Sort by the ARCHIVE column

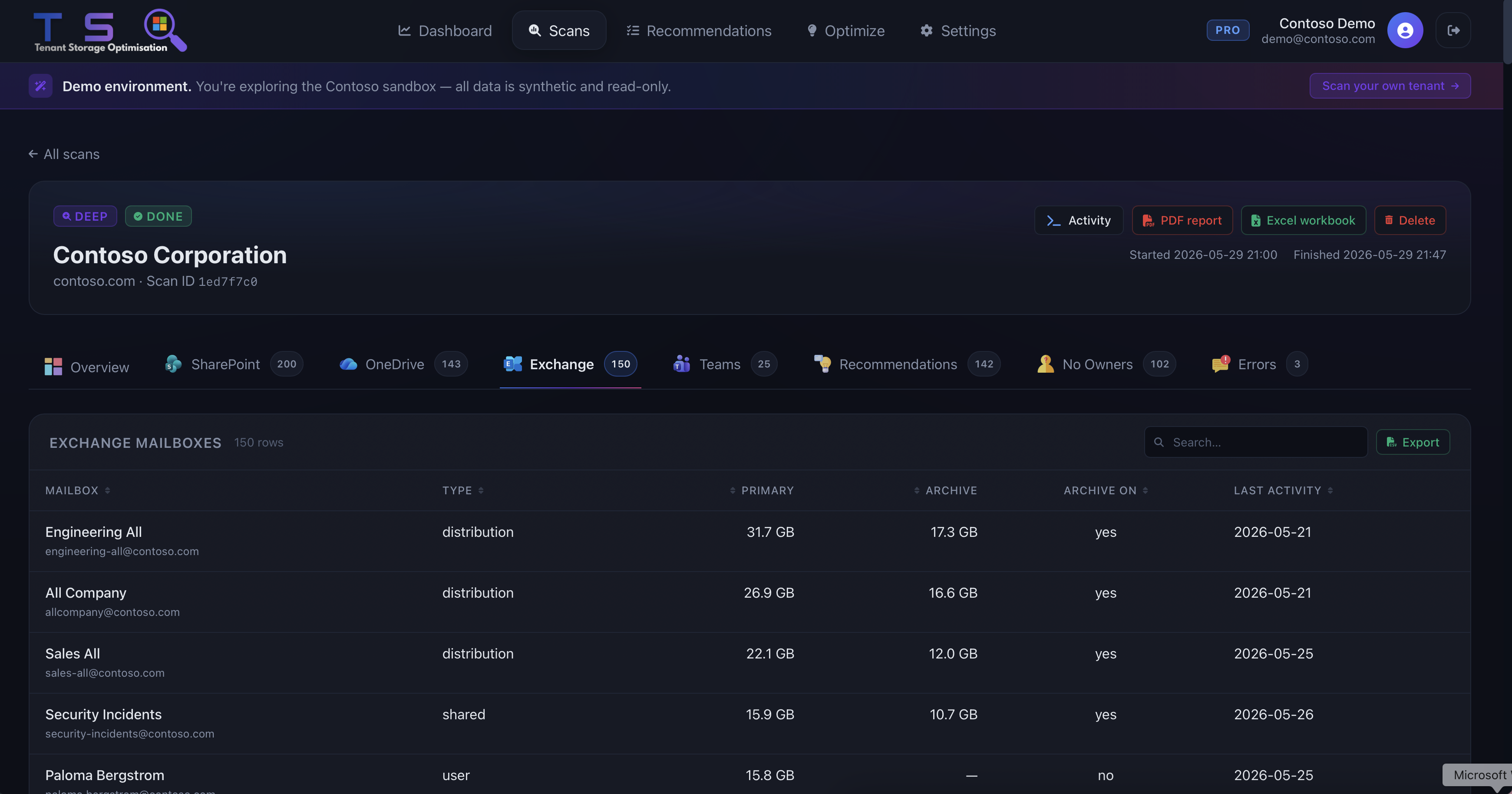945,490
